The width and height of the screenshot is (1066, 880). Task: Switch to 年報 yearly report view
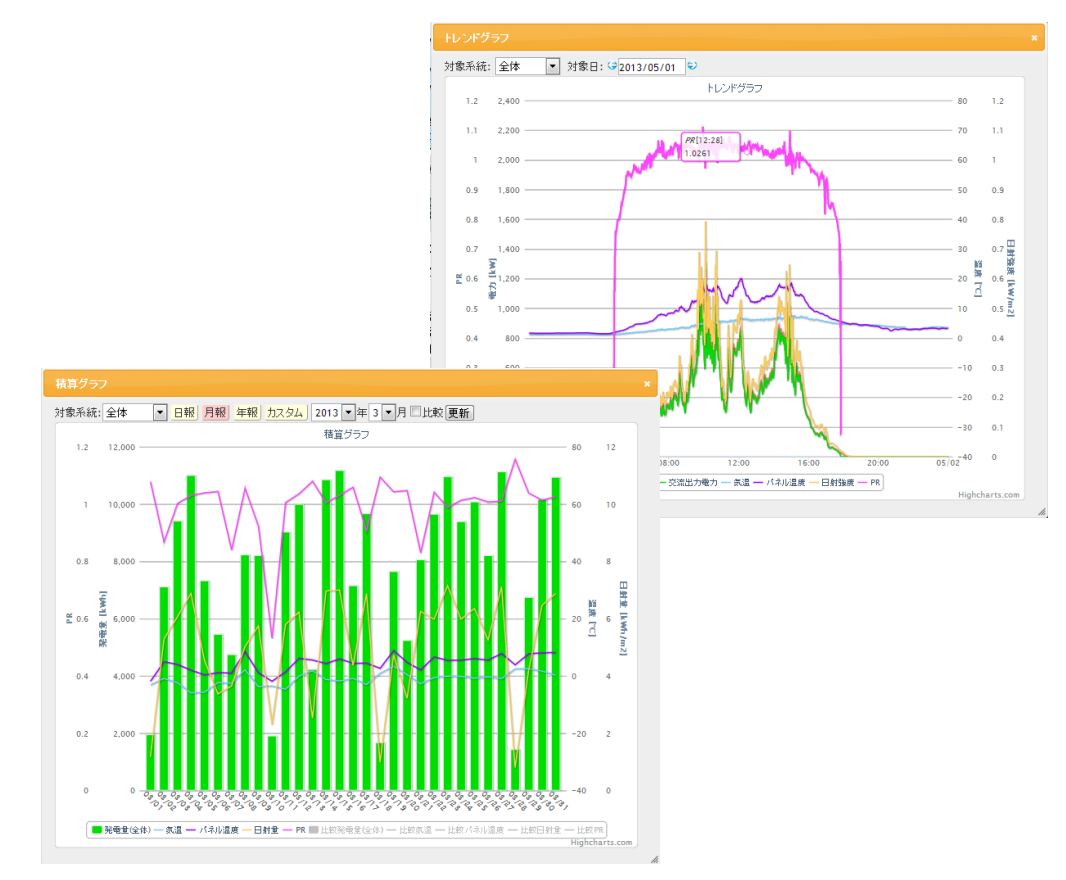(x=246, y=412)
